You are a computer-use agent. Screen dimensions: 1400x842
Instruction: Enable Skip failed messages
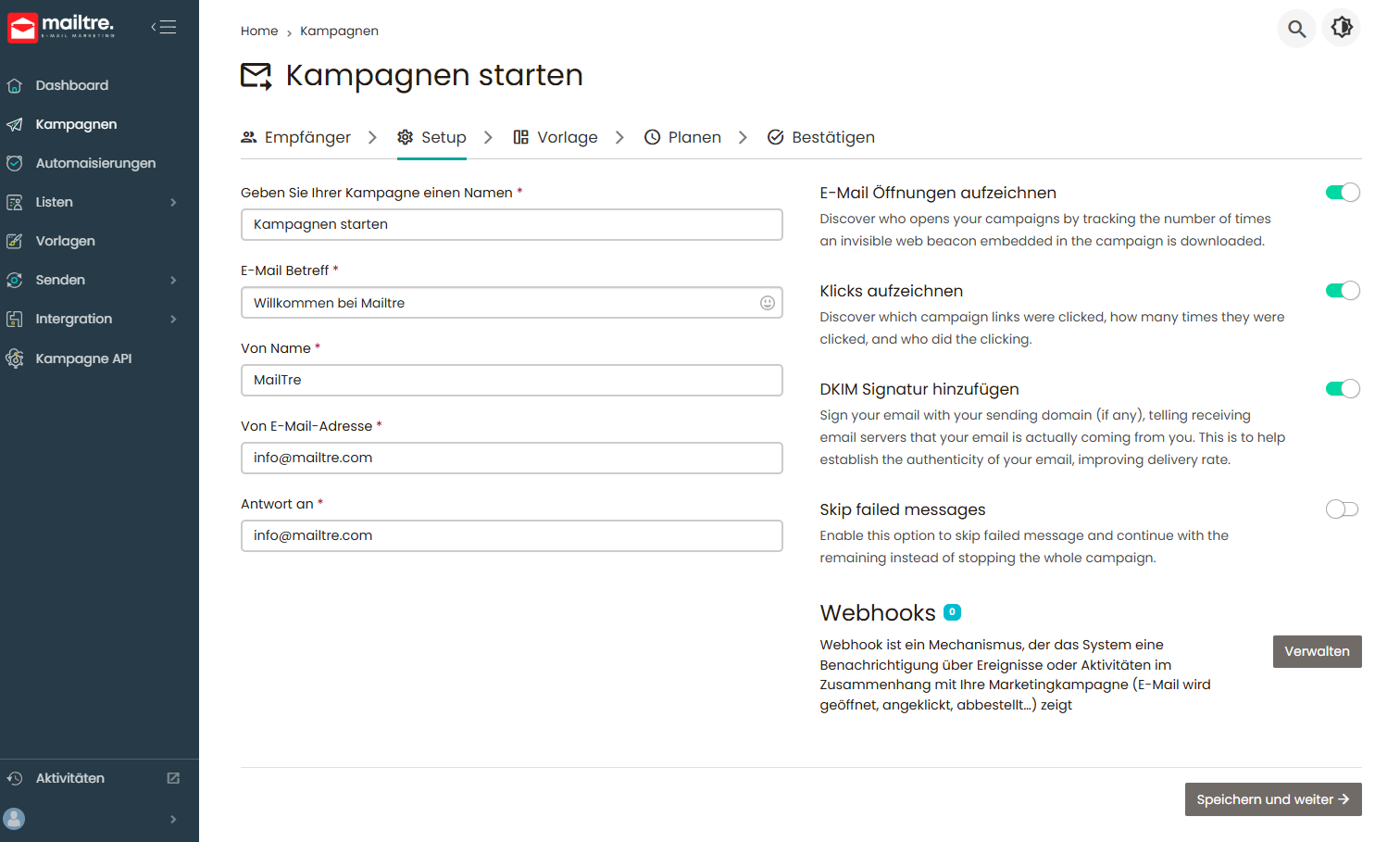[1341, 509]
